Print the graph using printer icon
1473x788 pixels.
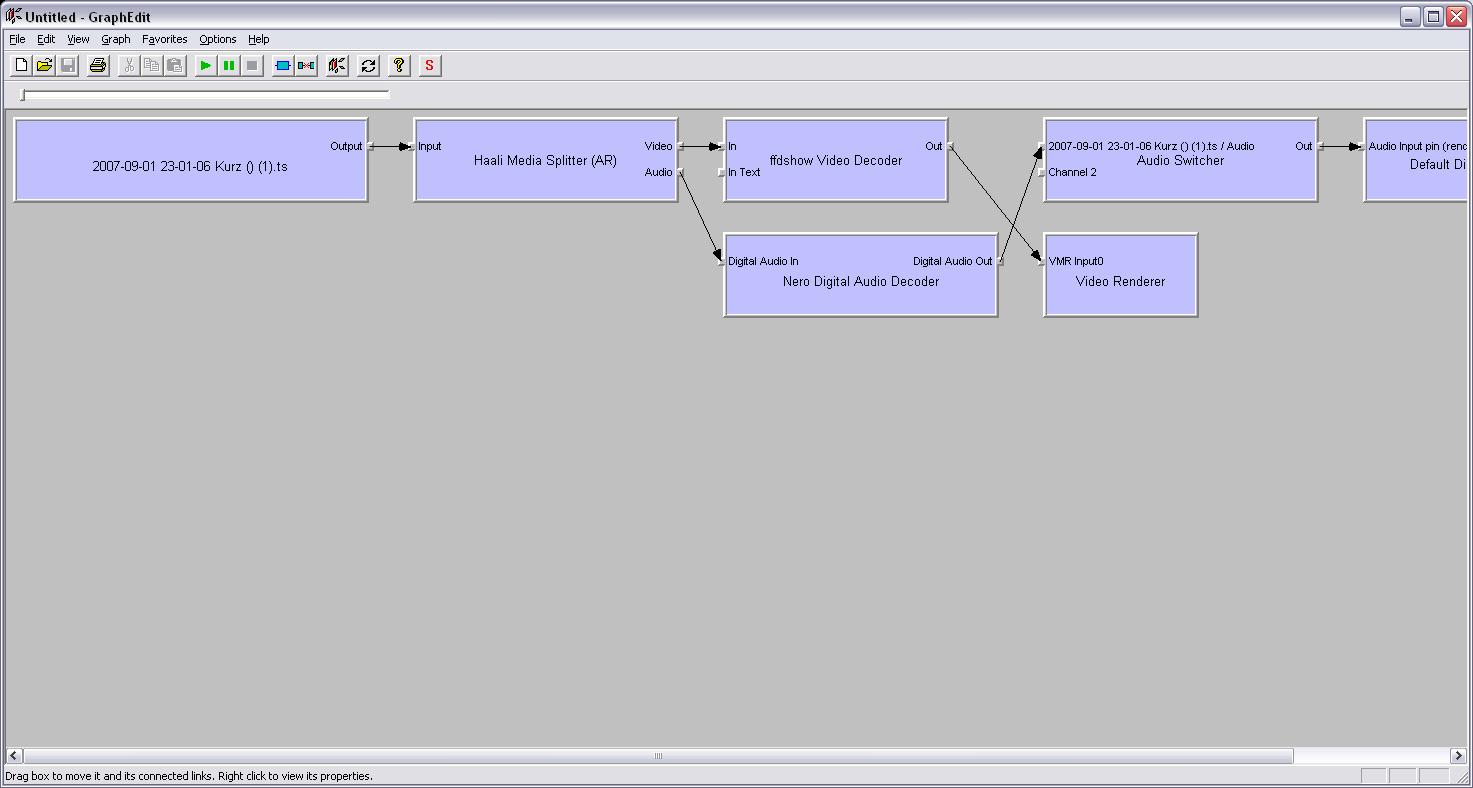(98, 66)
